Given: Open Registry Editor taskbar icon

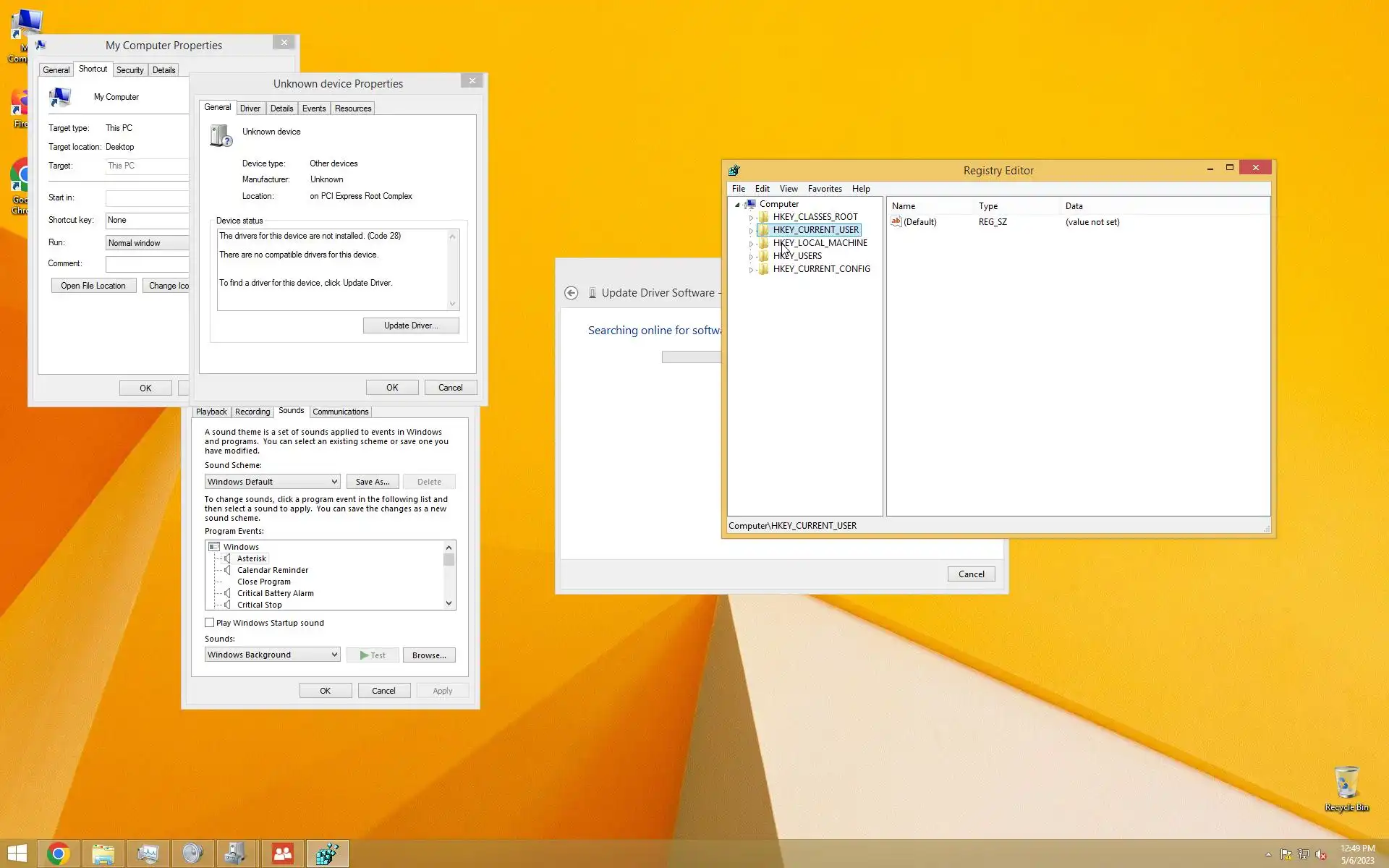Looking at the screenshot, I should [327, 854].
